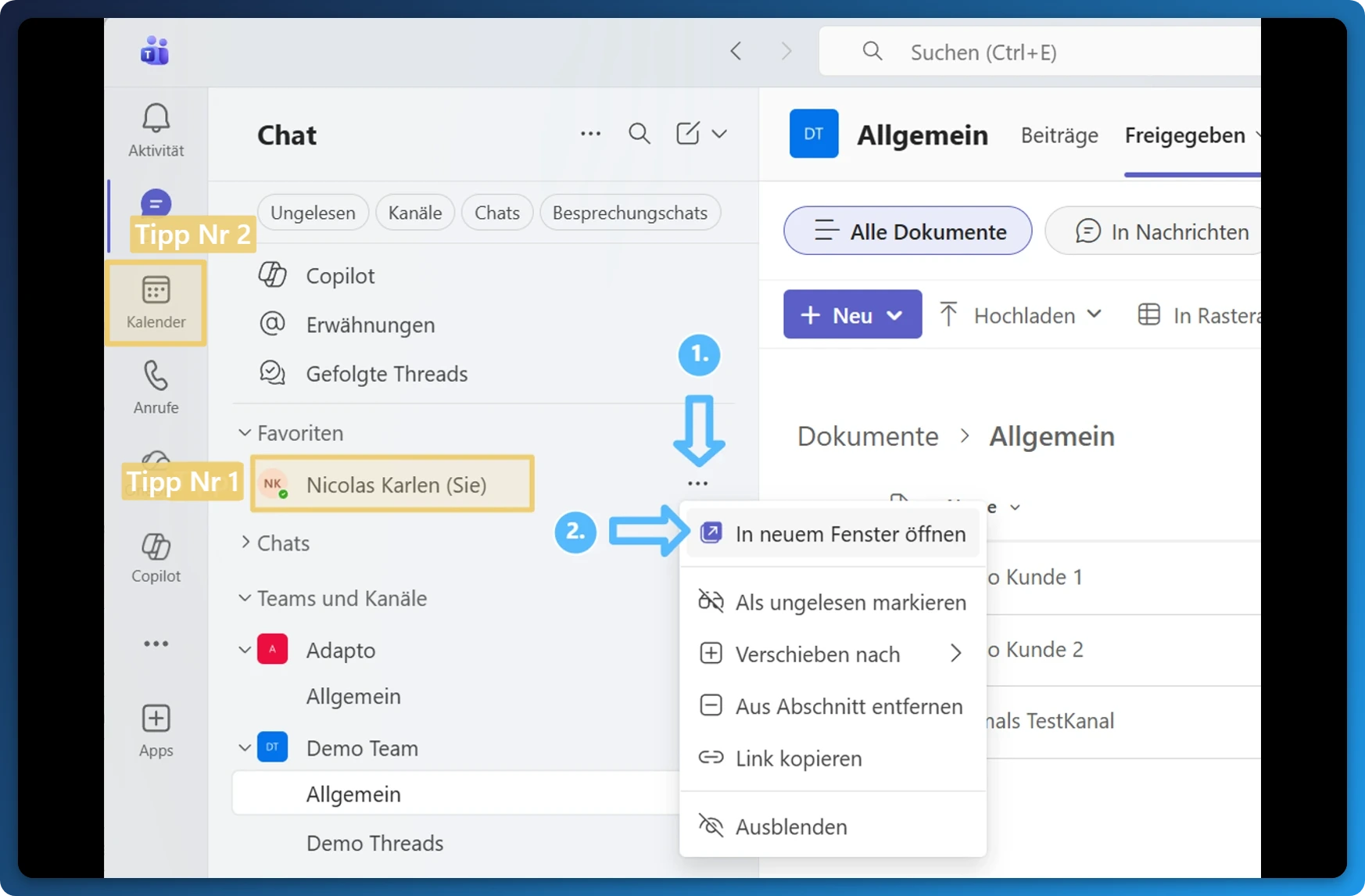This screenshot has width=1365, height=896.
Task: Go forward with the right arrow
Action: point(786,52)
